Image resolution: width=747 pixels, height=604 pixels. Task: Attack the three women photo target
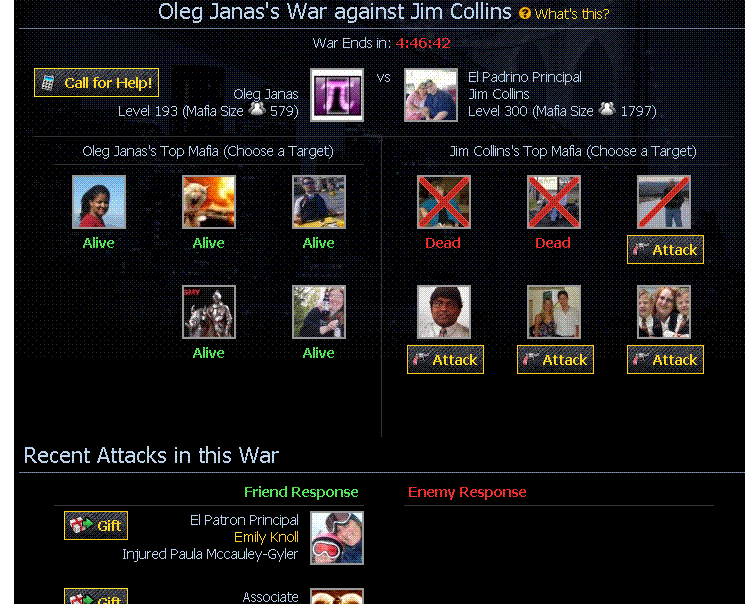(x=665, y=360)
